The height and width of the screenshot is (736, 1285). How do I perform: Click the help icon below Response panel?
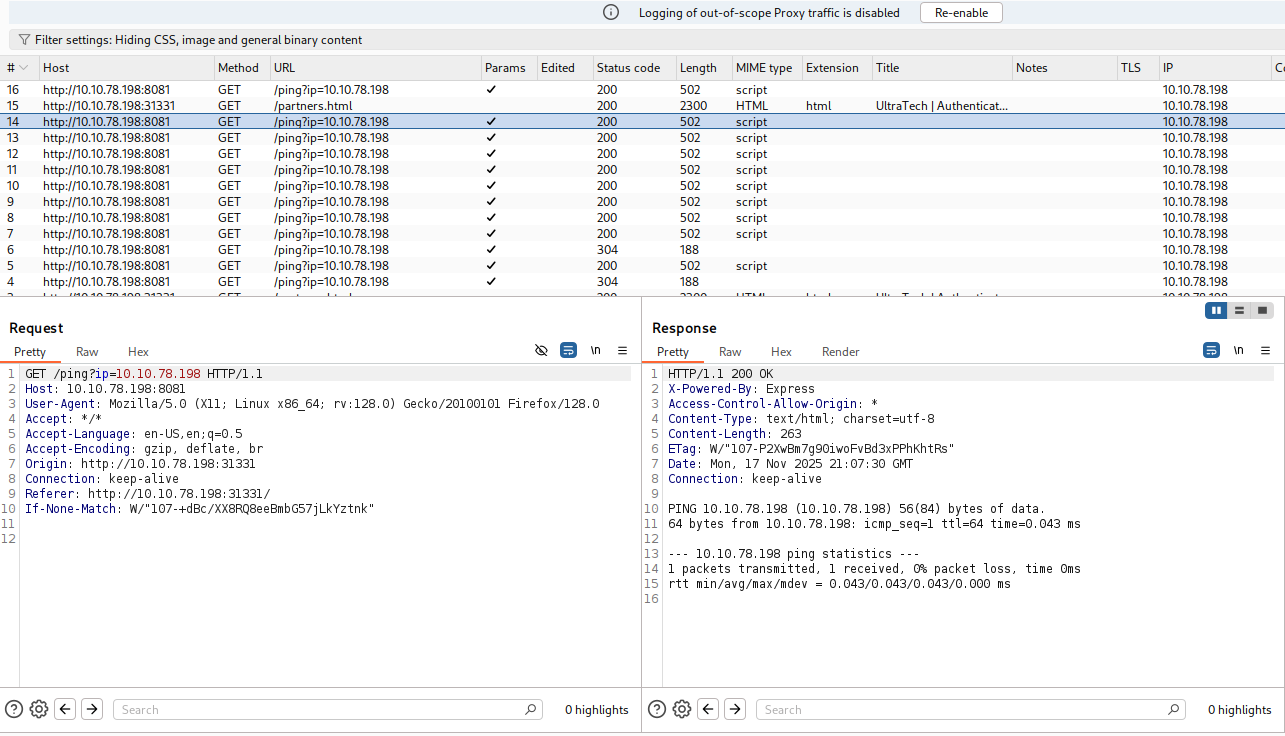(657, 709)
